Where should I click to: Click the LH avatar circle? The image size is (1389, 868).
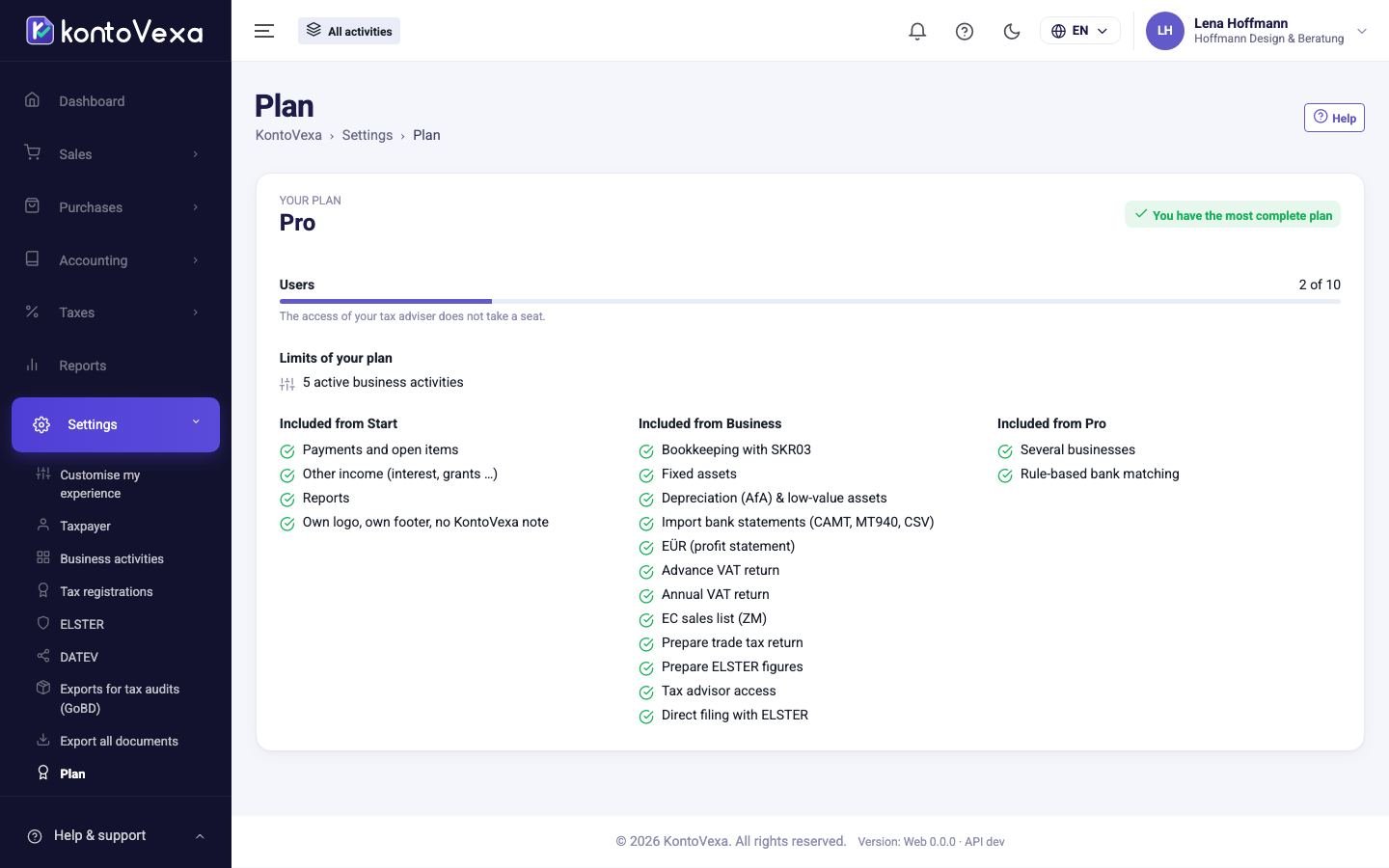[x=1164, y=31]
